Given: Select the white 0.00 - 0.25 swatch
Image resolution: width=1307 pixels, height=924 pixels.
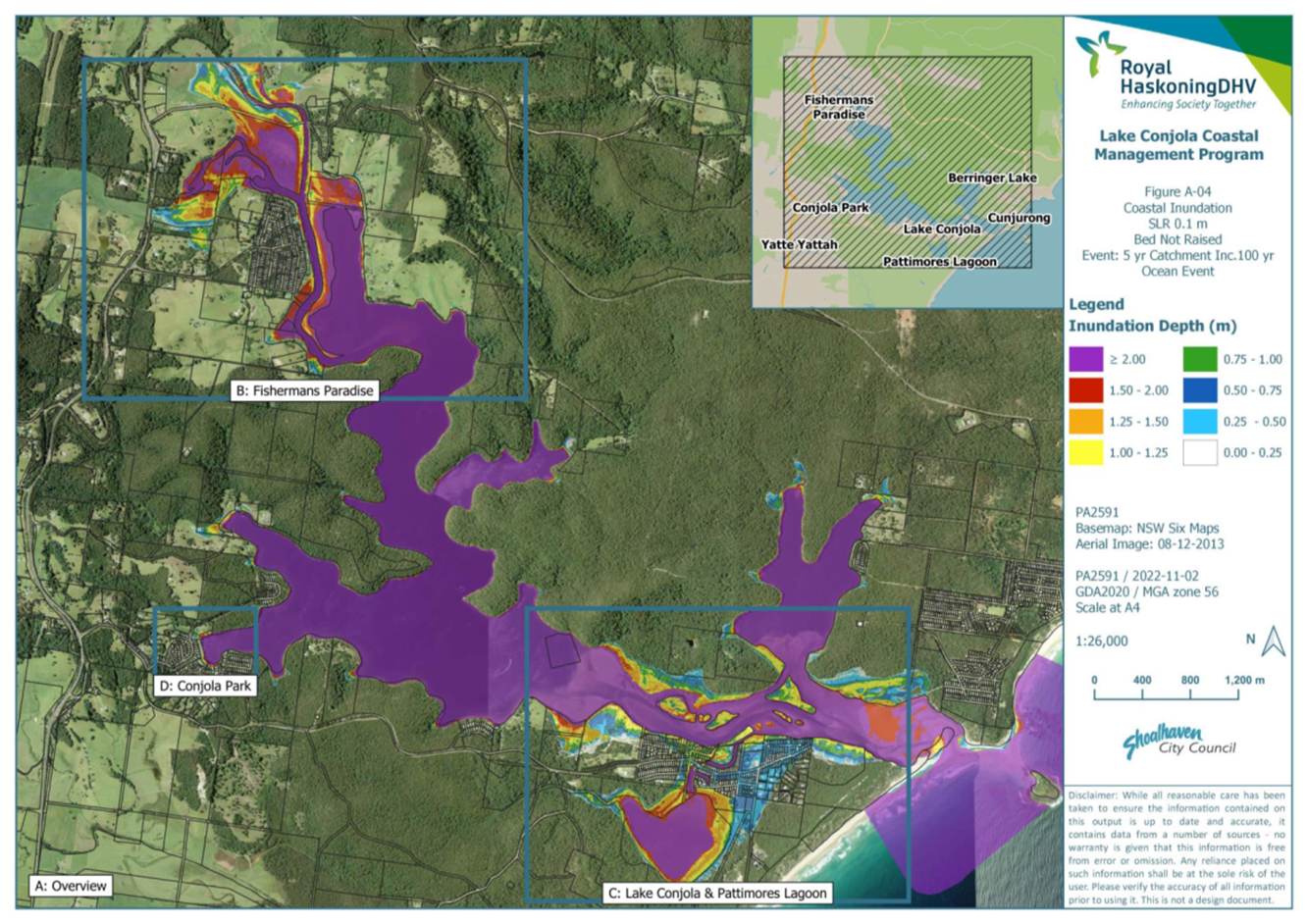Looking at the screenshot, I should coord(1199,453).
